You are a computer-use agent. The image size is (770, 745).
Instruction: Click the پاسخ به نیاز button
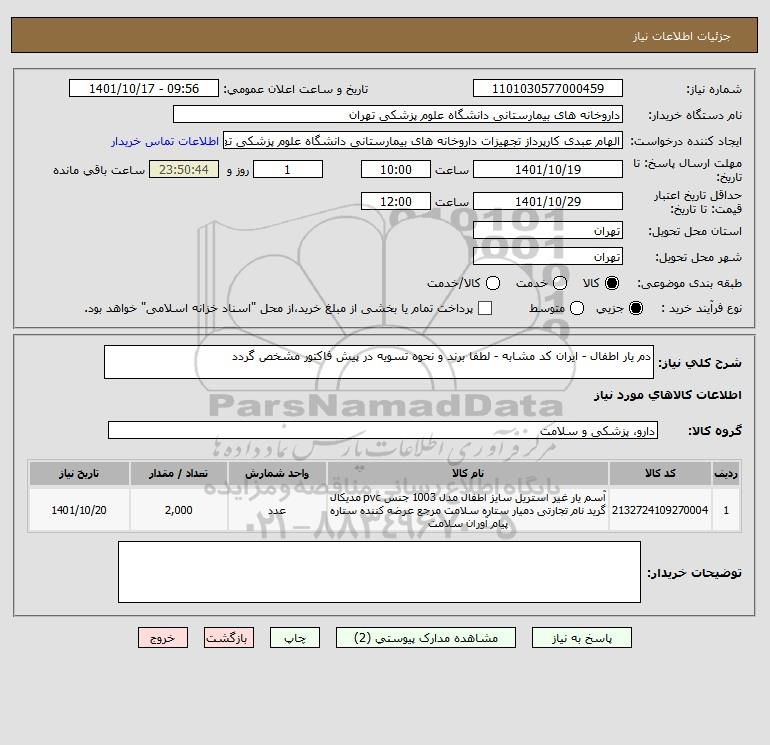coord(581,638)
